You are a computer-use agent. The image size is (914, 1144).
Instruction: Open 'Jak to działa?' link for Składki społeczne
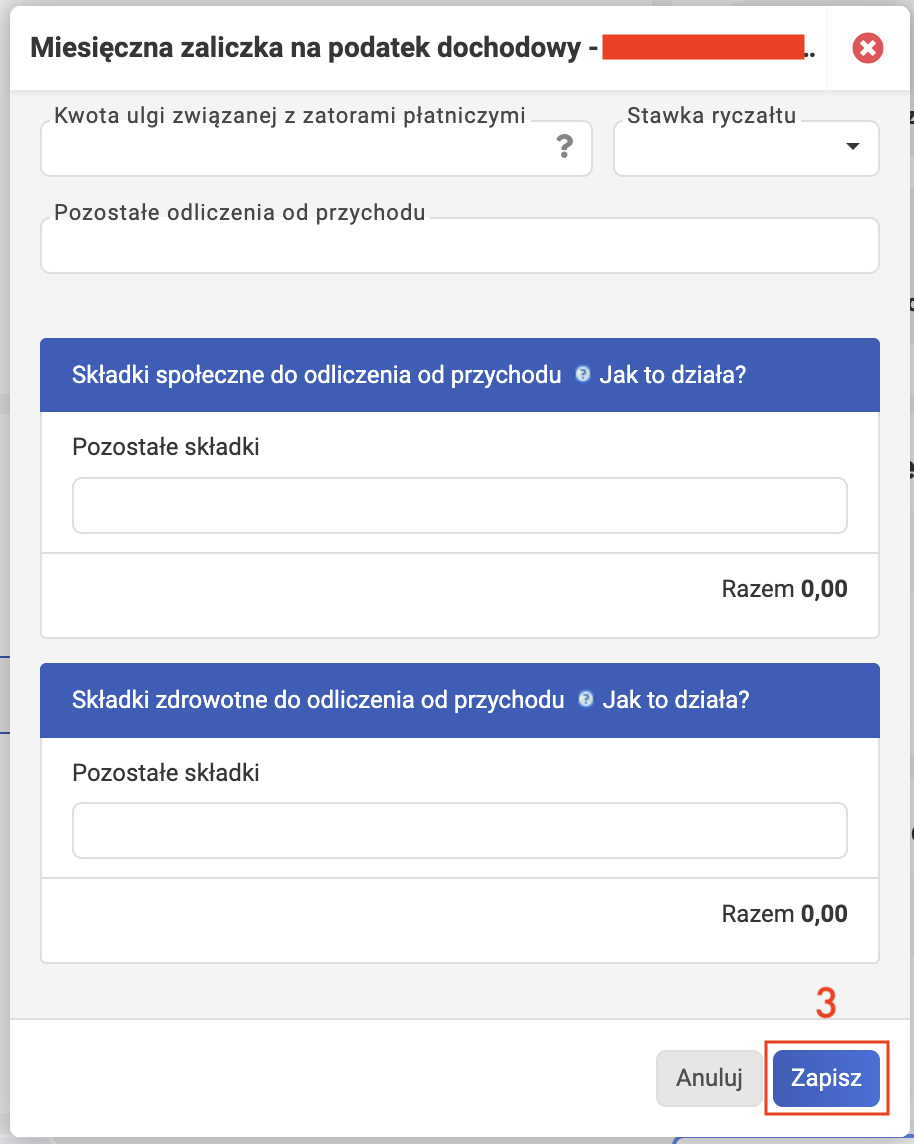(x=673, y=375)
